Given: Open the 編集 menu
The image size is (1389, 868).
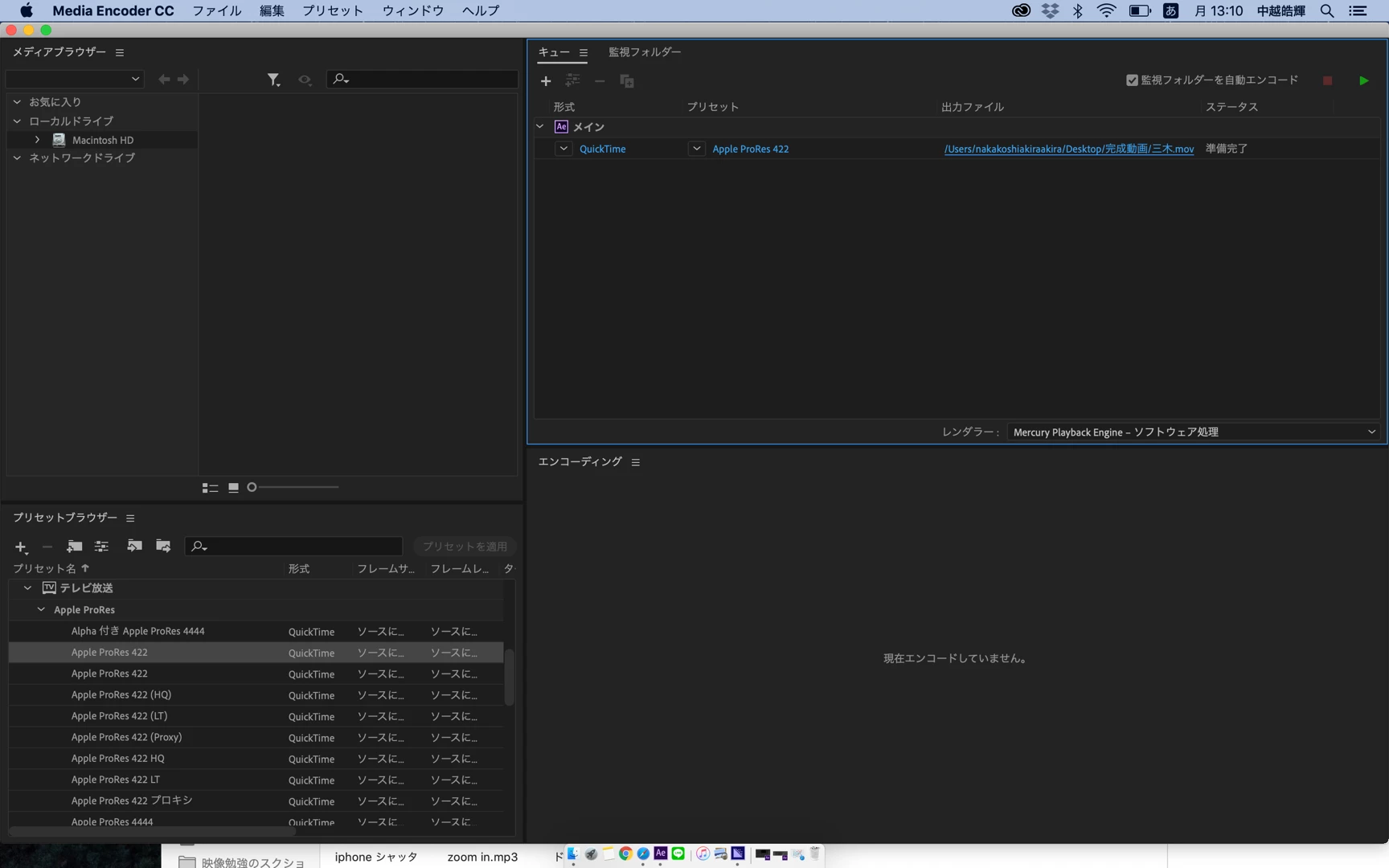Looking at the screenshot, I should click(x=272, y=10).
